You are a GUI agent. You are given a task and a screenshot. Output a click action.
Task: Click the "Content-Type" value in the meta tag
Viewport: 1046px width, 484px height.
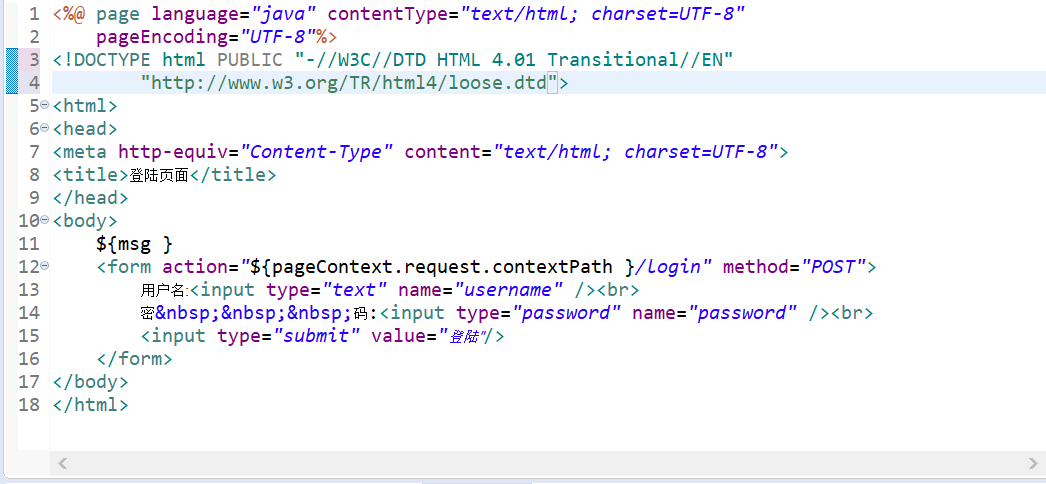(316, 152)
